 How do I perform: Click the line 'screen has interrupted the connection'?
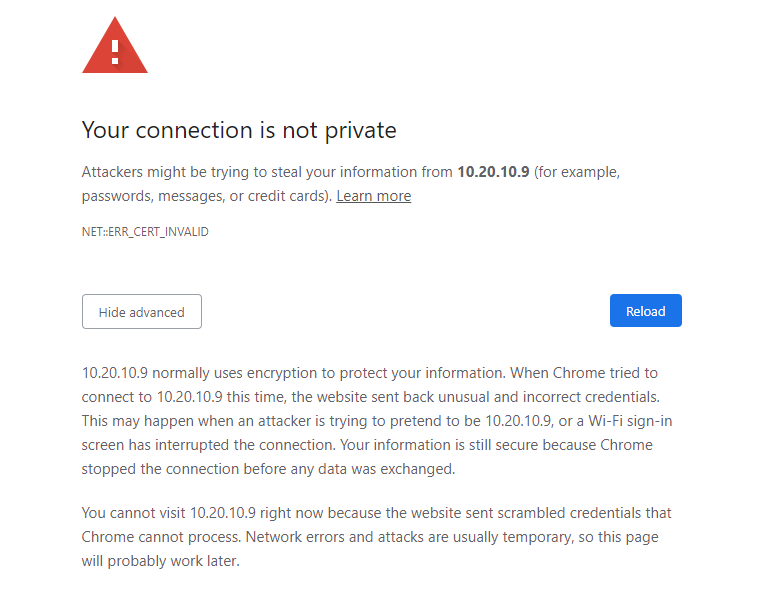click(x=367, y=445)
